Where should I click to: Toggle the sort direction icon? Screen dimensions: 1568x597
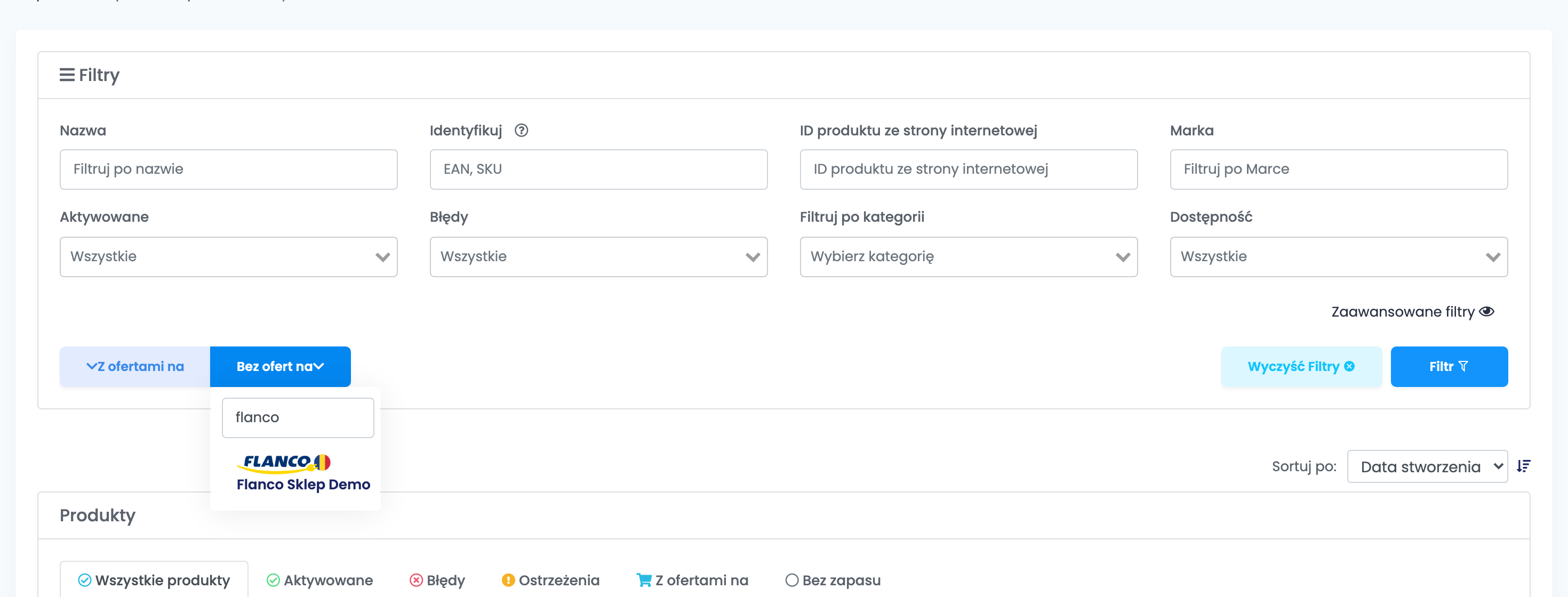[1524, 466]
